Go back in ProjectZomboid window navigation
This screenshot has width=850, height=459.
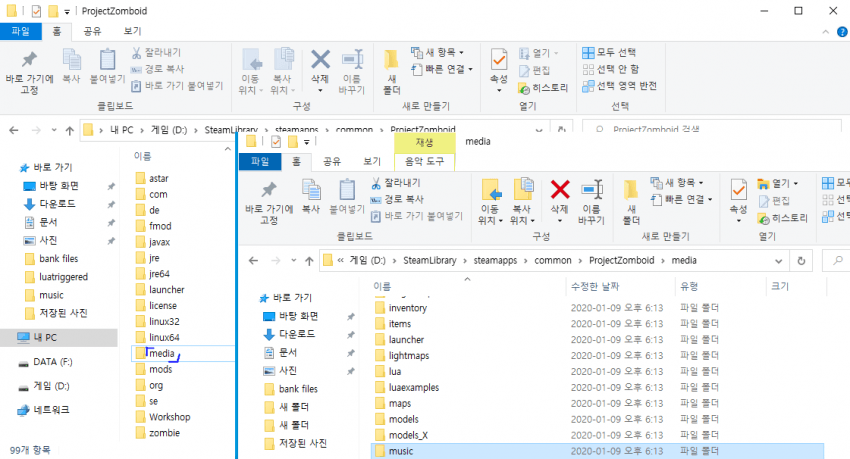pos(14,130)
